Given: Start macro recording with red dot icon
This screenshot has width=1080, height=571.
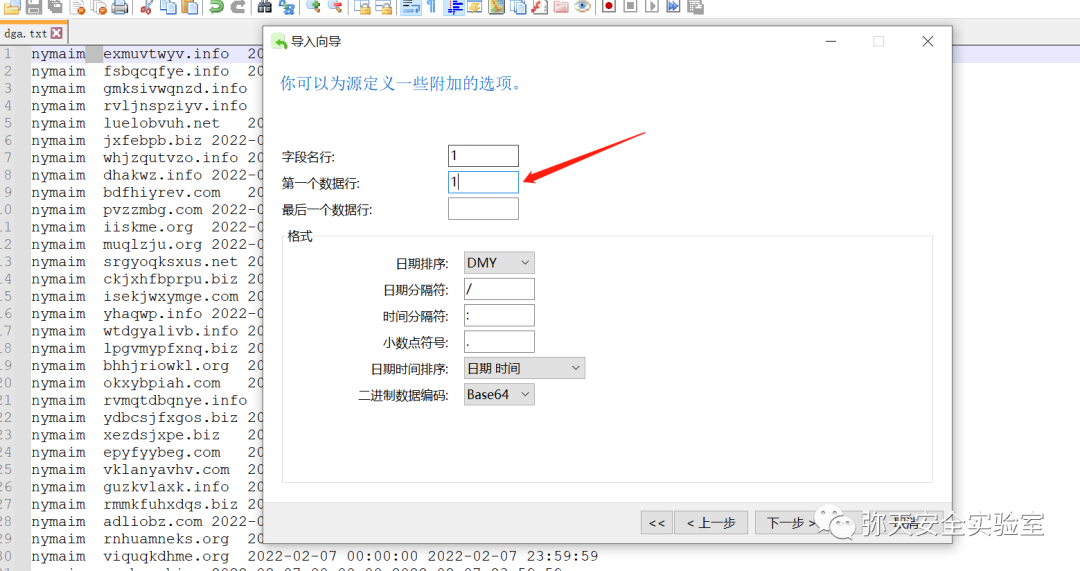Looking at the screenshot, I should pos(609,7).
